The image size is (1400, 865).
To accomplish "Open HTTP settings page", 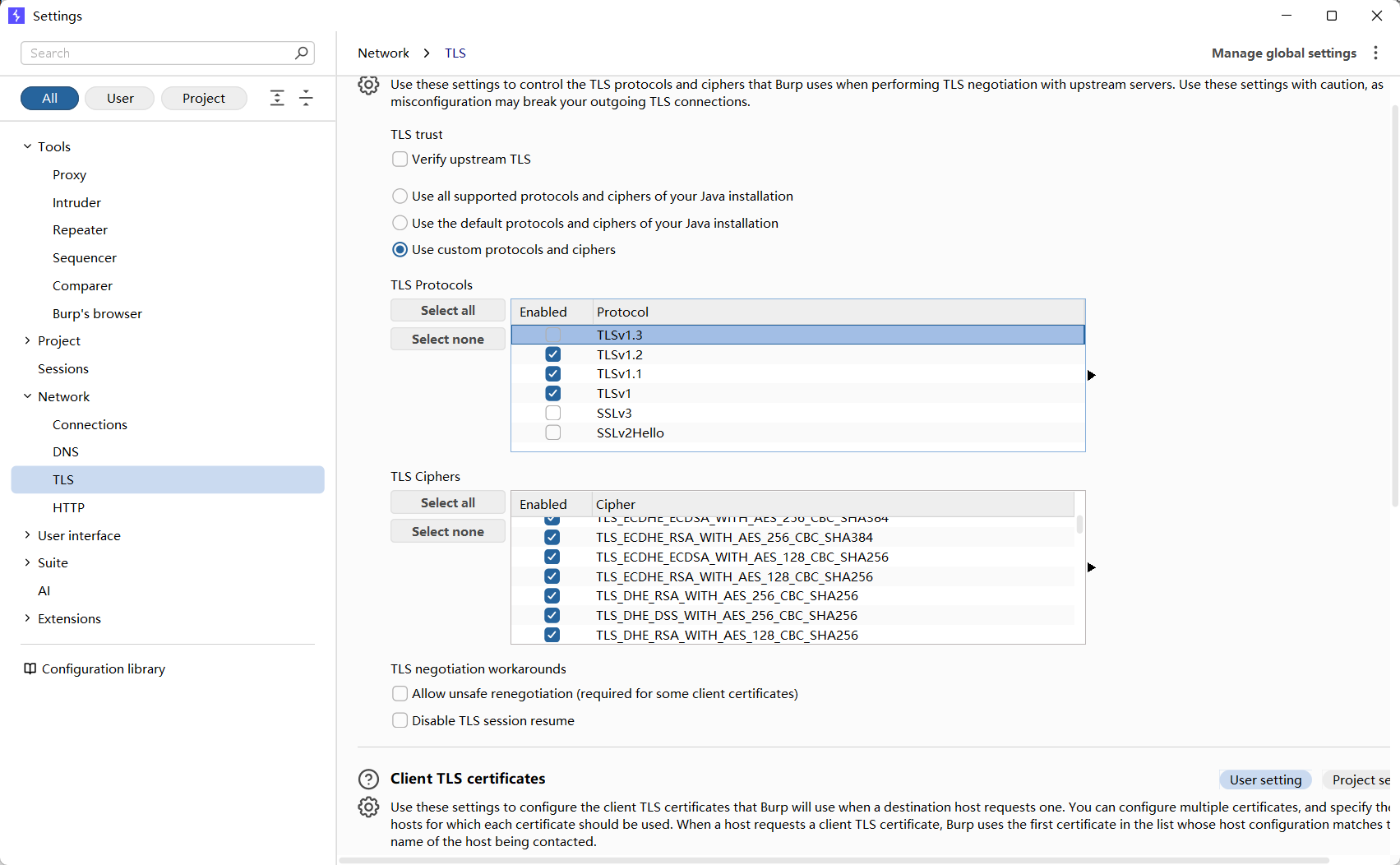I will pos(68,507).
